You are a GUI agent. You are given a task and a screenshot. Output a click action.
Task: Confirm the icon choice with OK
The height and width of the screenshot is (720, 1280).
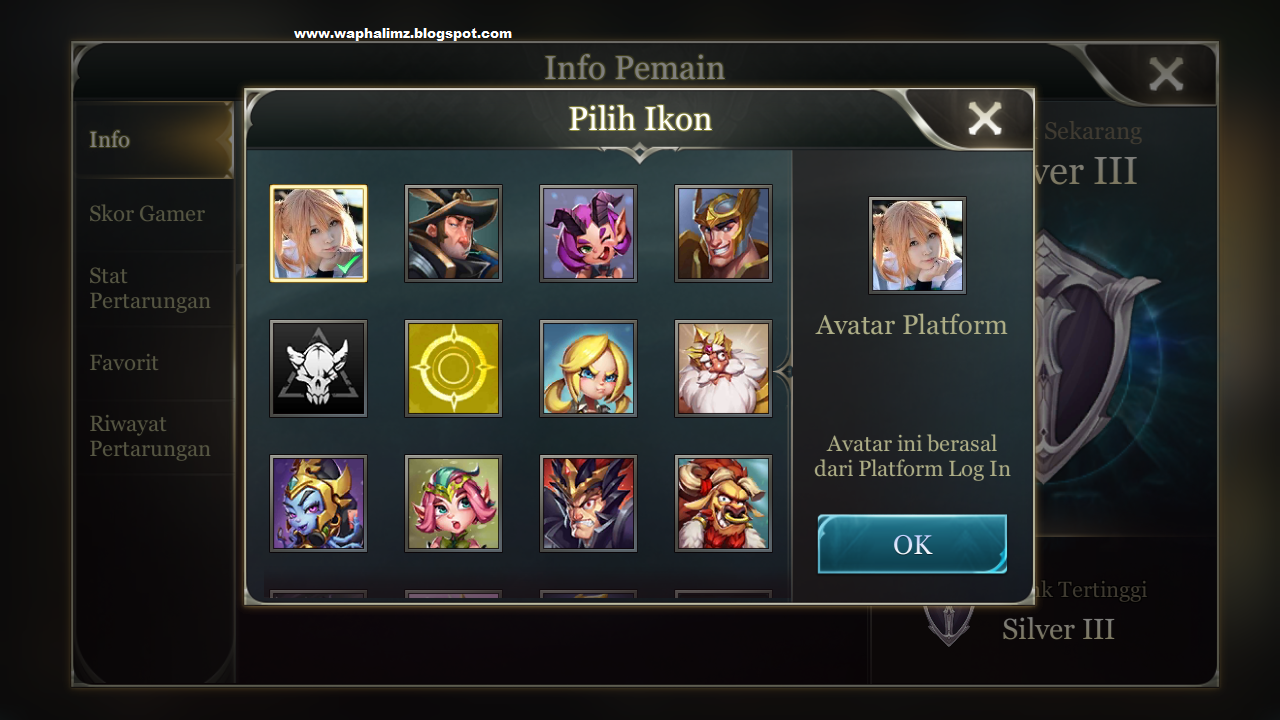[x=912, y=544]
